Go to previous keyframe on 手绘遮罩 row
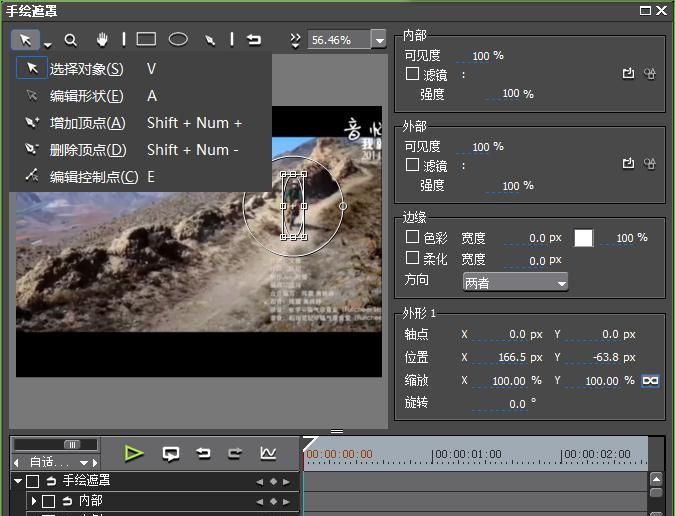Screen dimensions: 675x516 [x=259, y=482]
